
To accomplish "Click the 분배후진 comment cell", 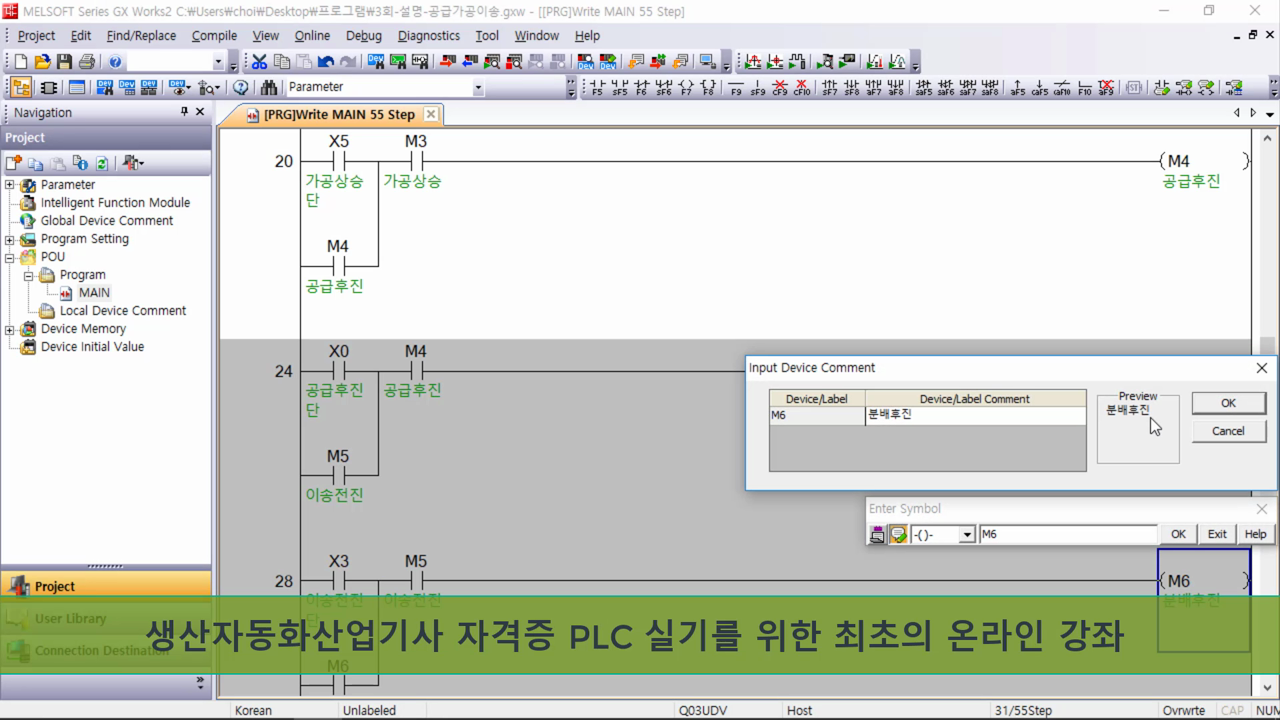I will [x=975, y=415].
